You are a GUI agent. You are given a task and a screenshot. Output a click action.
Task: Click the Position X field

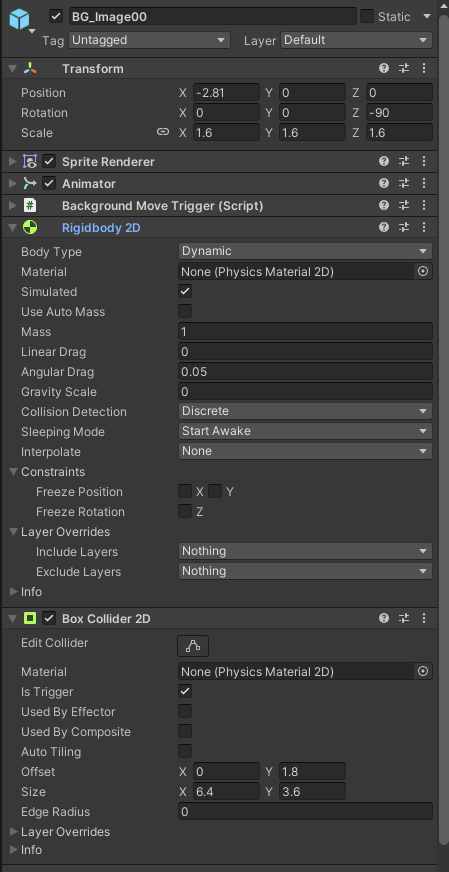226,92
